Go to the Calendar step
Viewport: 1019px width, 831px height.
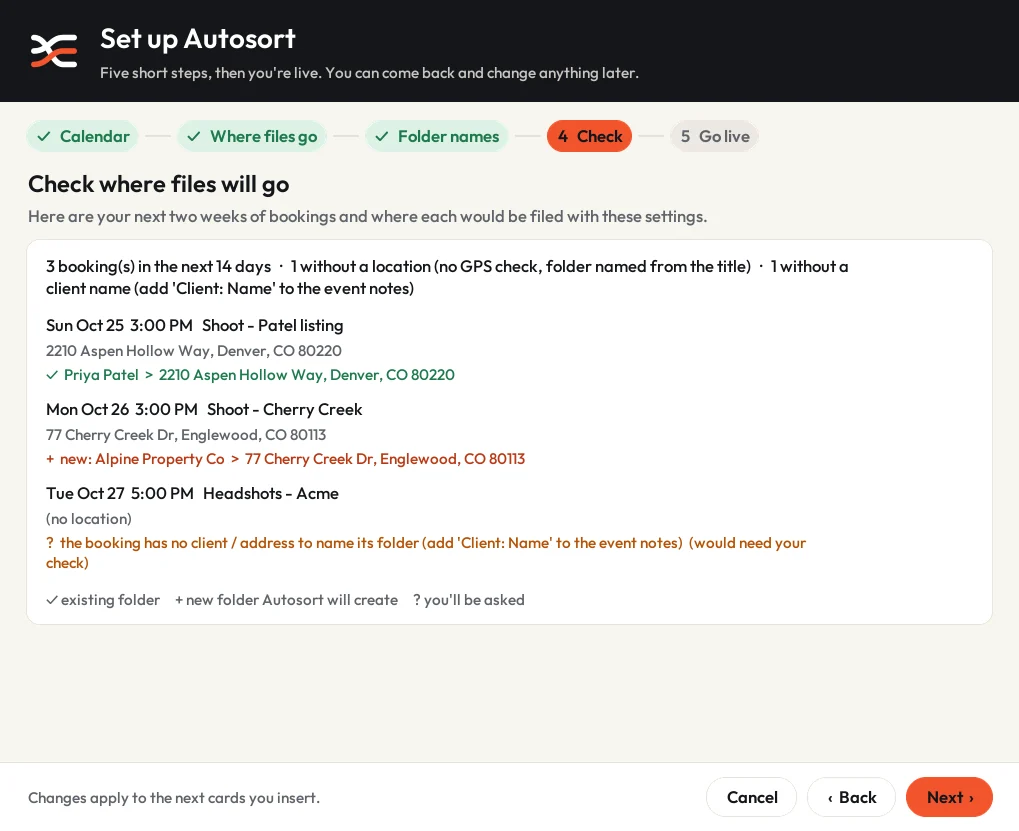[83, 136]
